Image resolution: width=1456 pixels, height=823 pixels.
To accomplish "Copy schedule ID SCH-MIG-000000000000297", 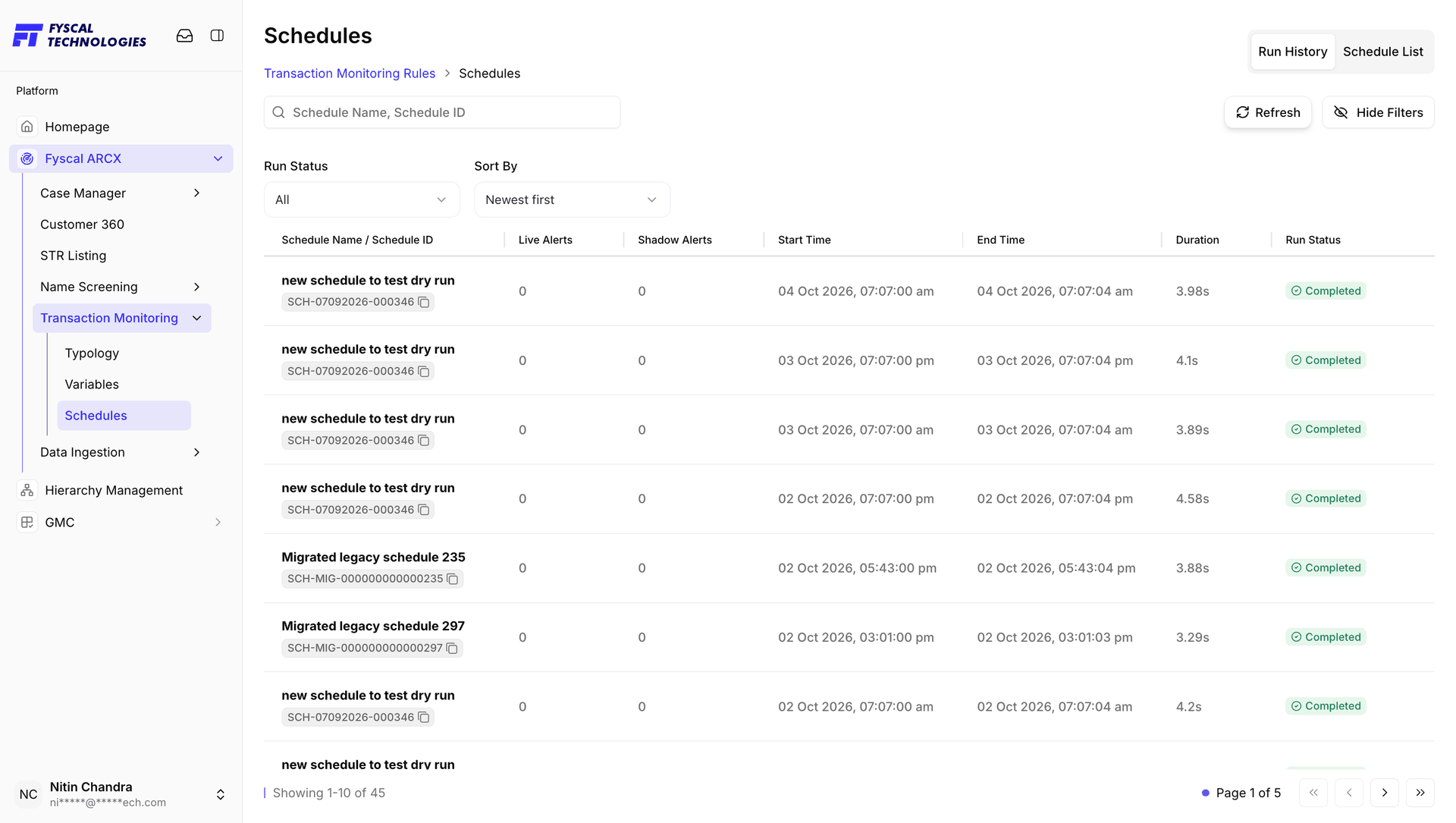I will coord(452,648).
